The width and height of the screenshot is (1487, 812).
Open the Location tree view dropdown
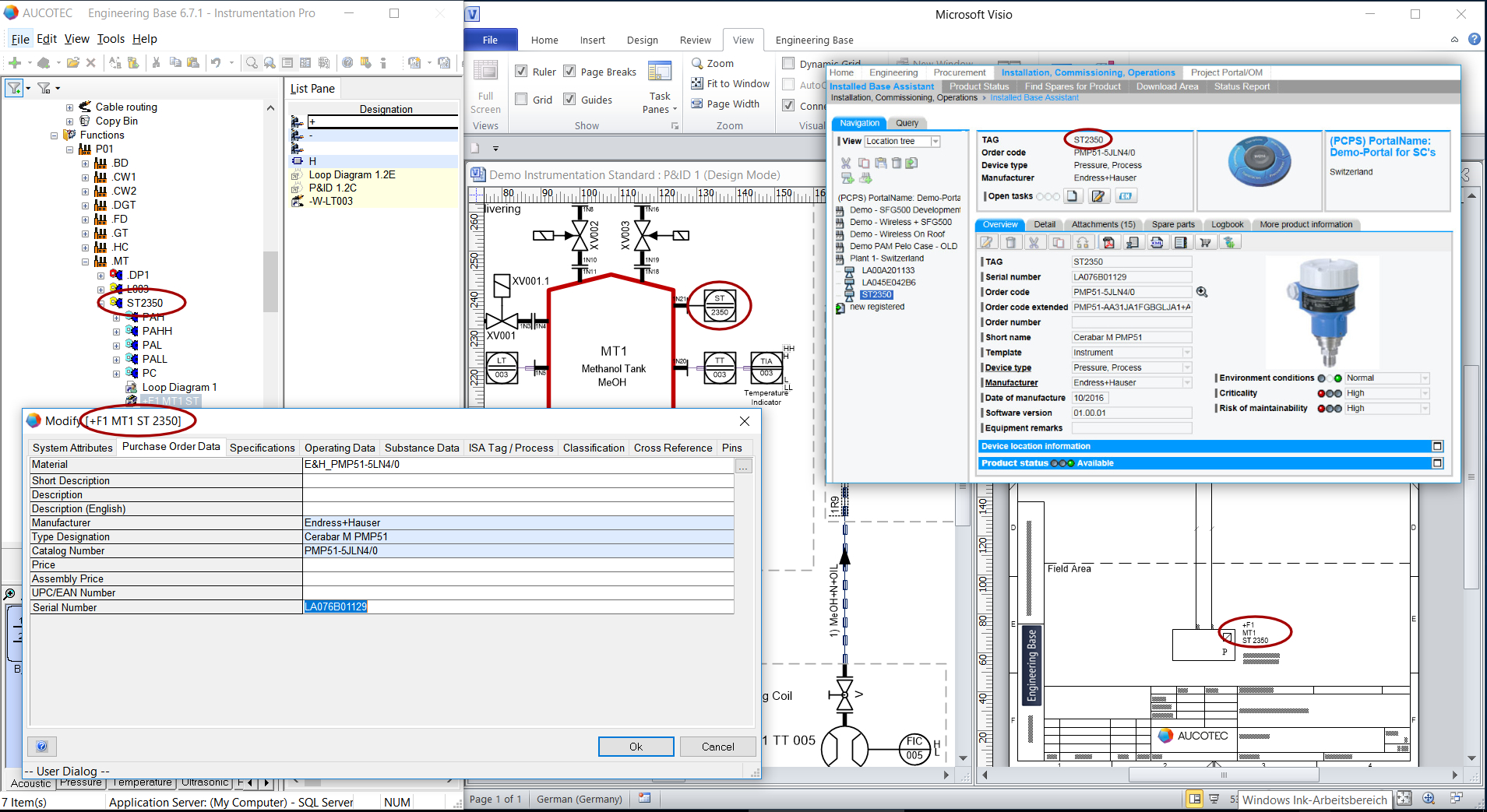pyautogui.click(x=936, y=142)
